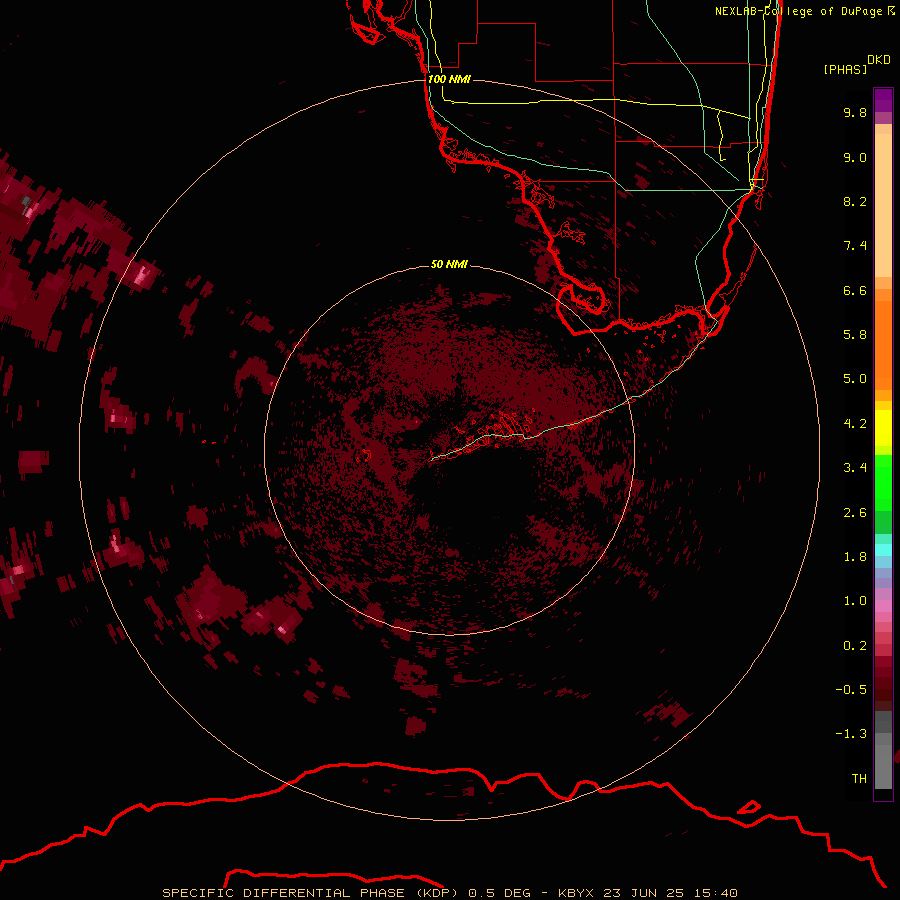Click the bright green color bar segment
Screen dimensions: 900x900
click(x=883, y=483)
